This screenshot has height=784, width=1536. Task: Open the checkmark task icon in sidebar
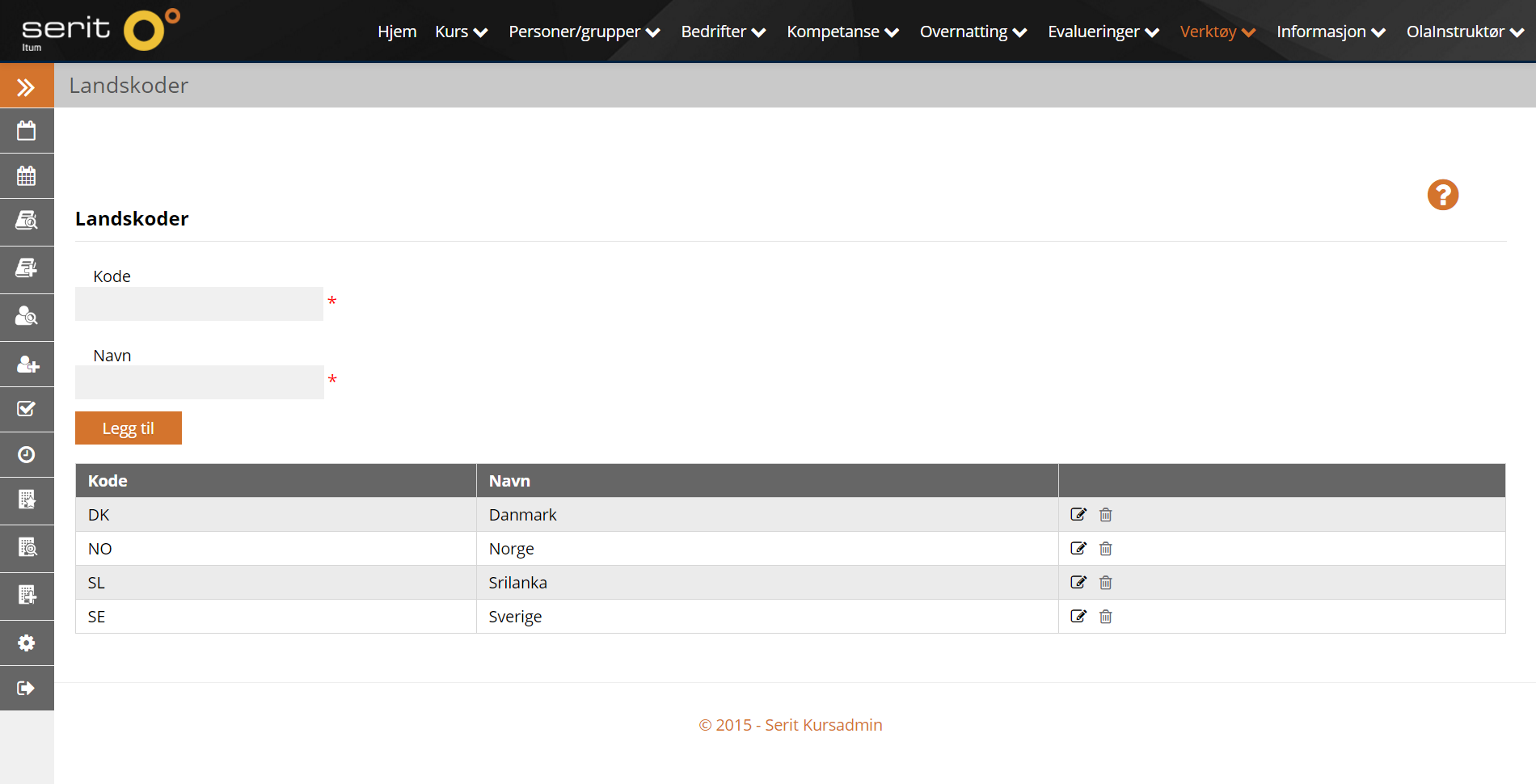[x=27, y=410]
